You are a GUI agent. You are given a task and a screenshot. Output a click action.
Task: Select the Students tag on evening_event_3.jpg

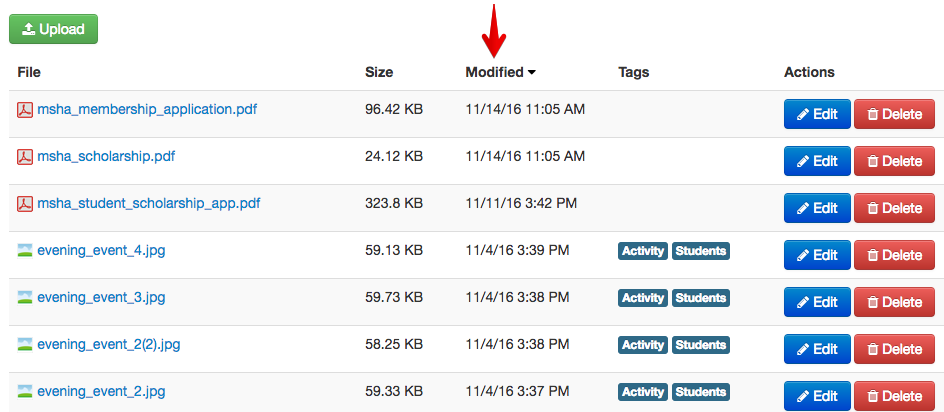(x=701, y=298)
